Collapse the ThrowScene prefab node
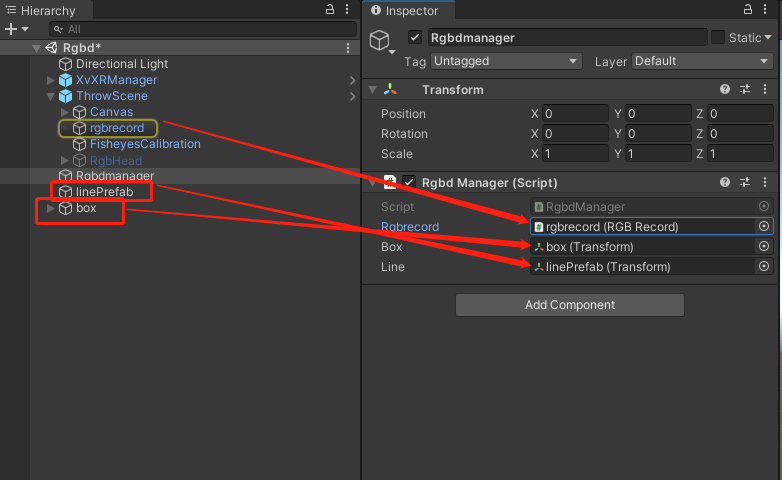The width and height of the screenshot is (782, 480). pyautogui.click(x=50, y=96)
